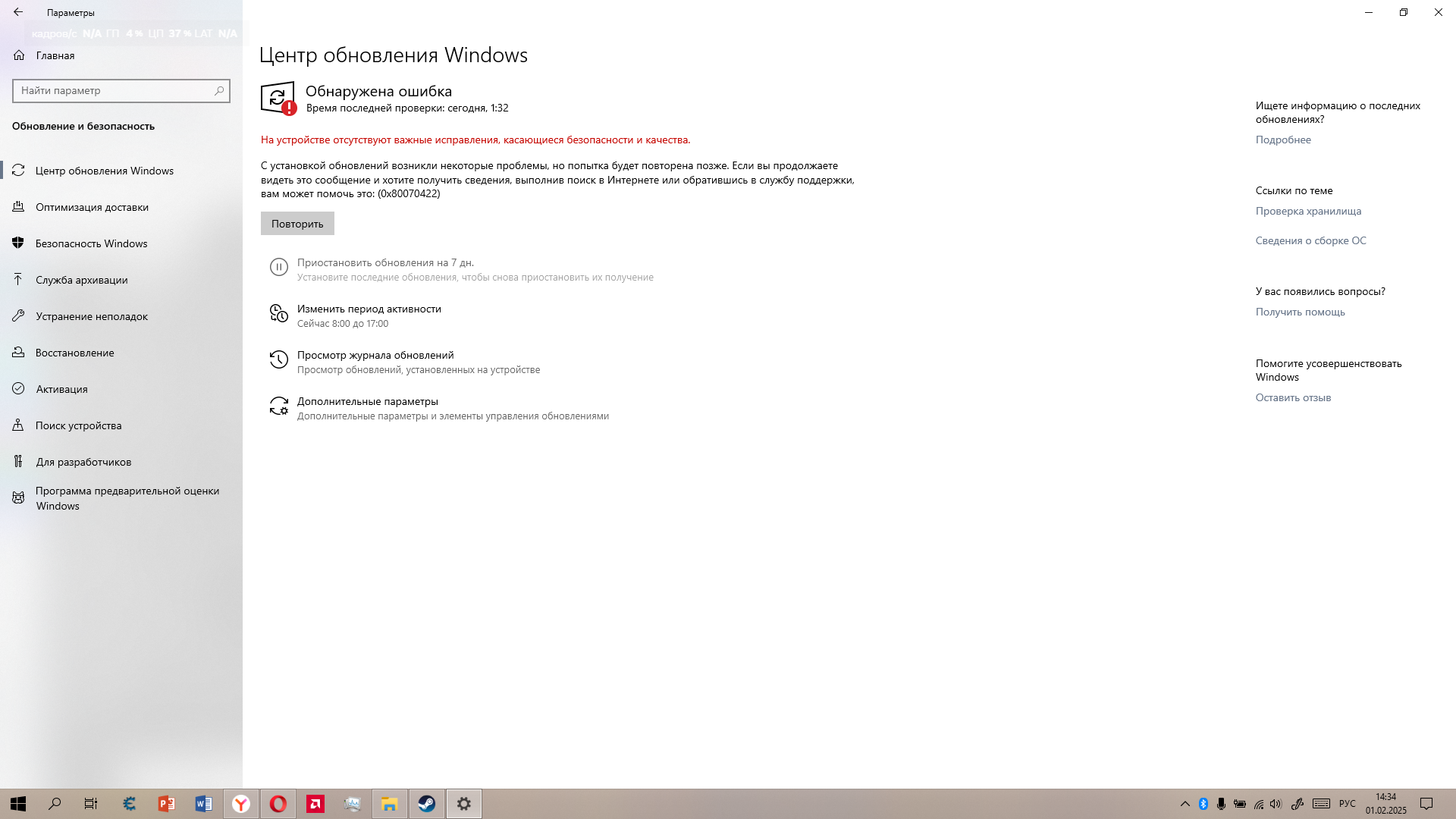
Task: Launch PowerPoint from taskbar
Action: coord(167,804)
